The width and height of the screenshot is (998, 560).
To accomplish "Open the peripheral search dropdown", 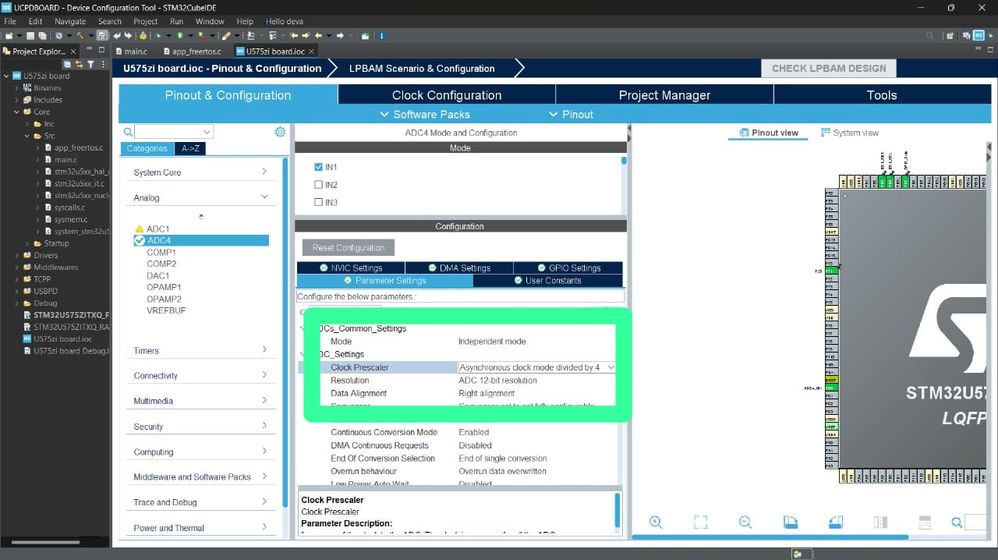I will click(206, 132).
